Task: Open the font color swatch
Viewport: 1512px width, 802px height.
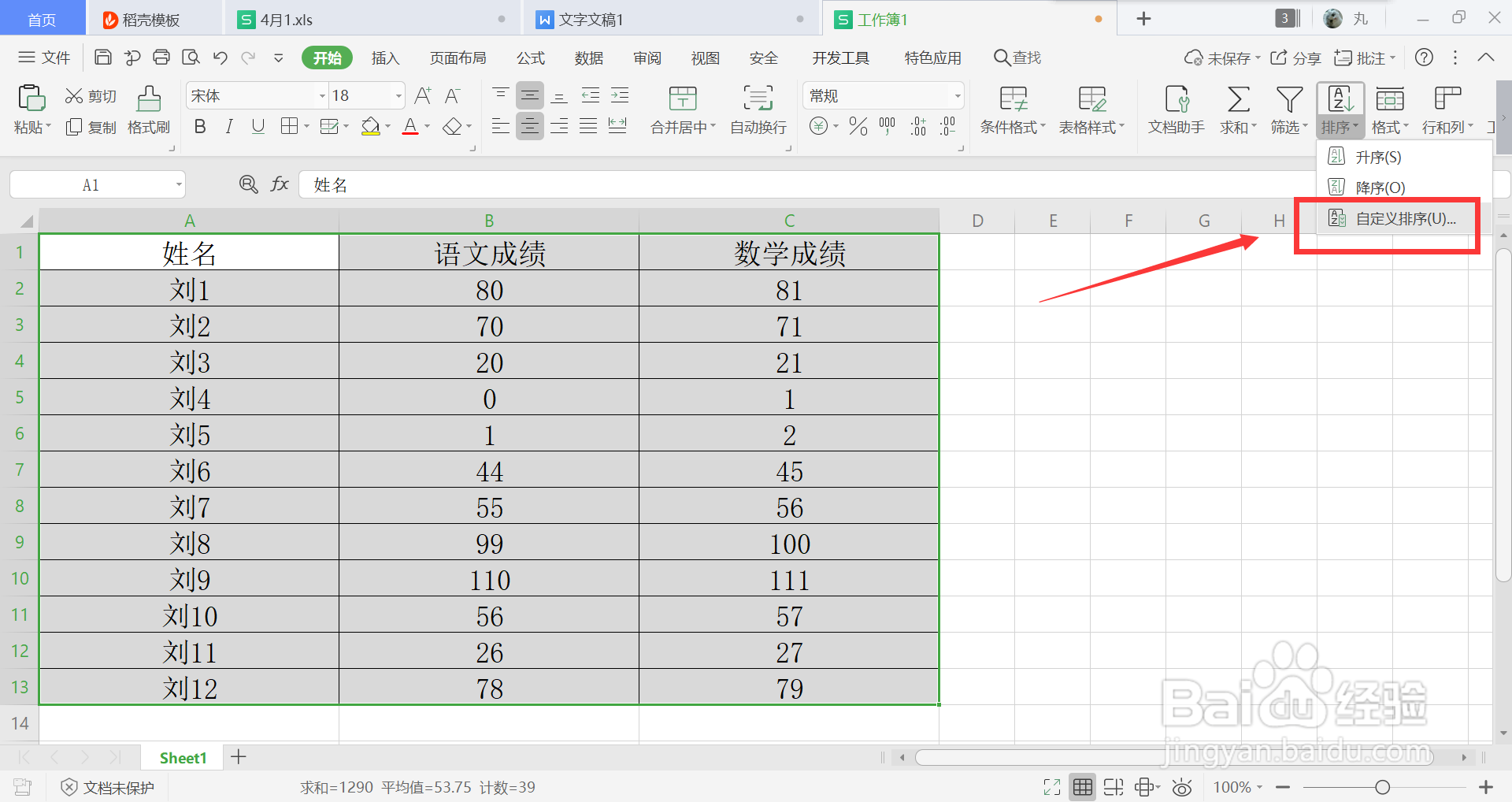Action: tap(410, 126)
